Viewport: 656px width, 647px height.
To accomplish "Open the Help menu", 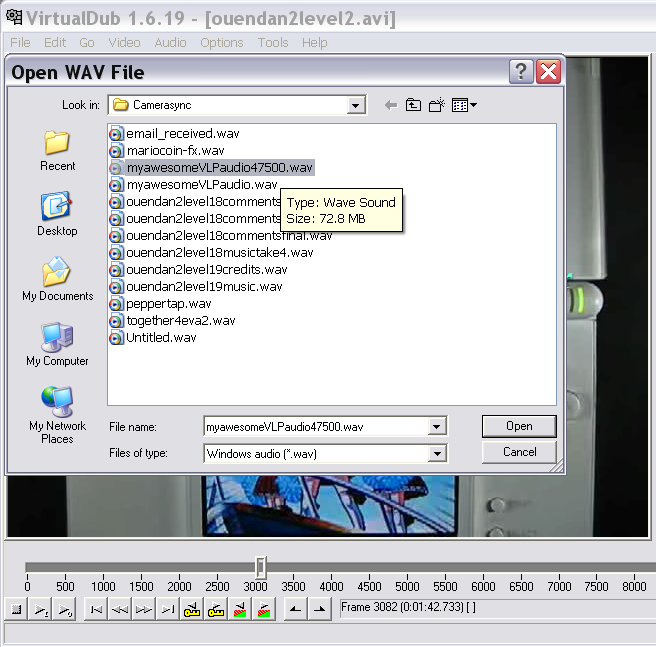I will click(315, 43).
